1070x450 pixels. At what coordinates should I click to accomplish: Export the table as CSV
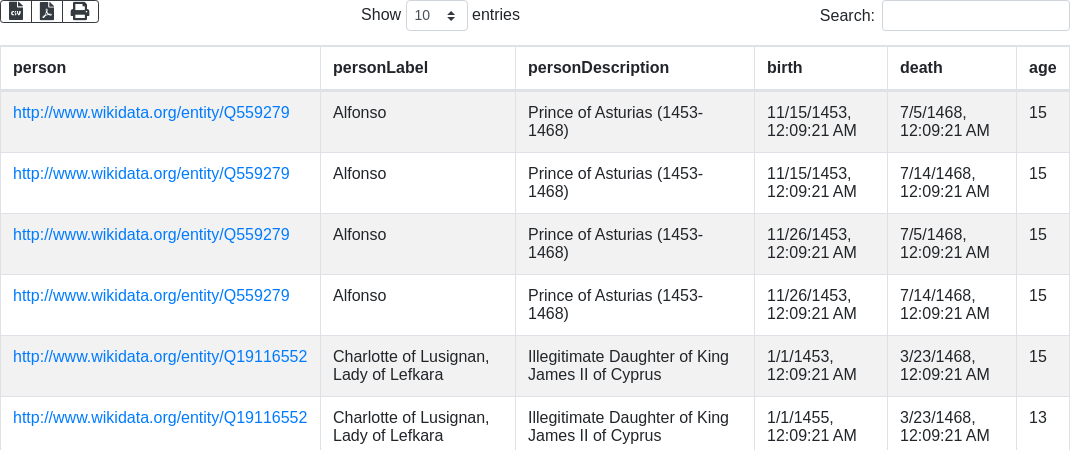tap(16, 11)
